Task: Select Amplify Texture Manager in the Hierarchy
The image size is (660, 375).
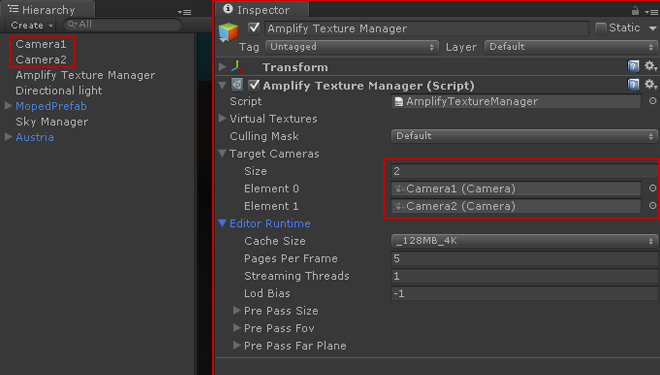Action: point(85,75)
